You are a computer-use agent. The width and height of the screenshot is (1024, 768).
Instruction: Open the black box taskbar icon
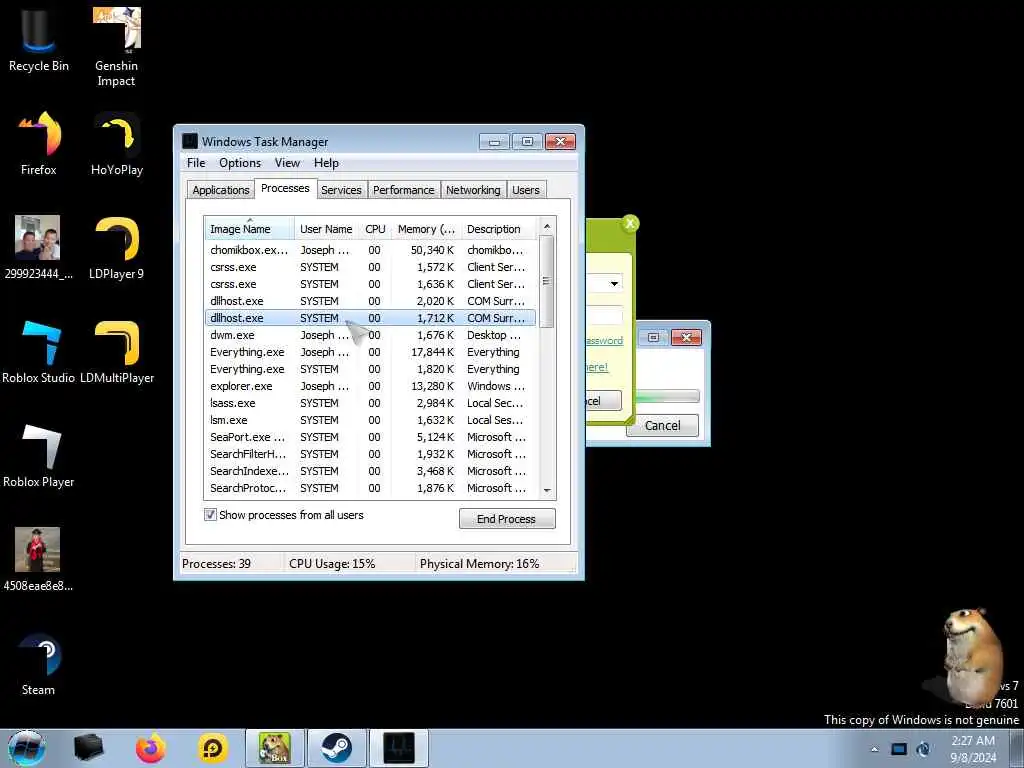click(89, 748)
